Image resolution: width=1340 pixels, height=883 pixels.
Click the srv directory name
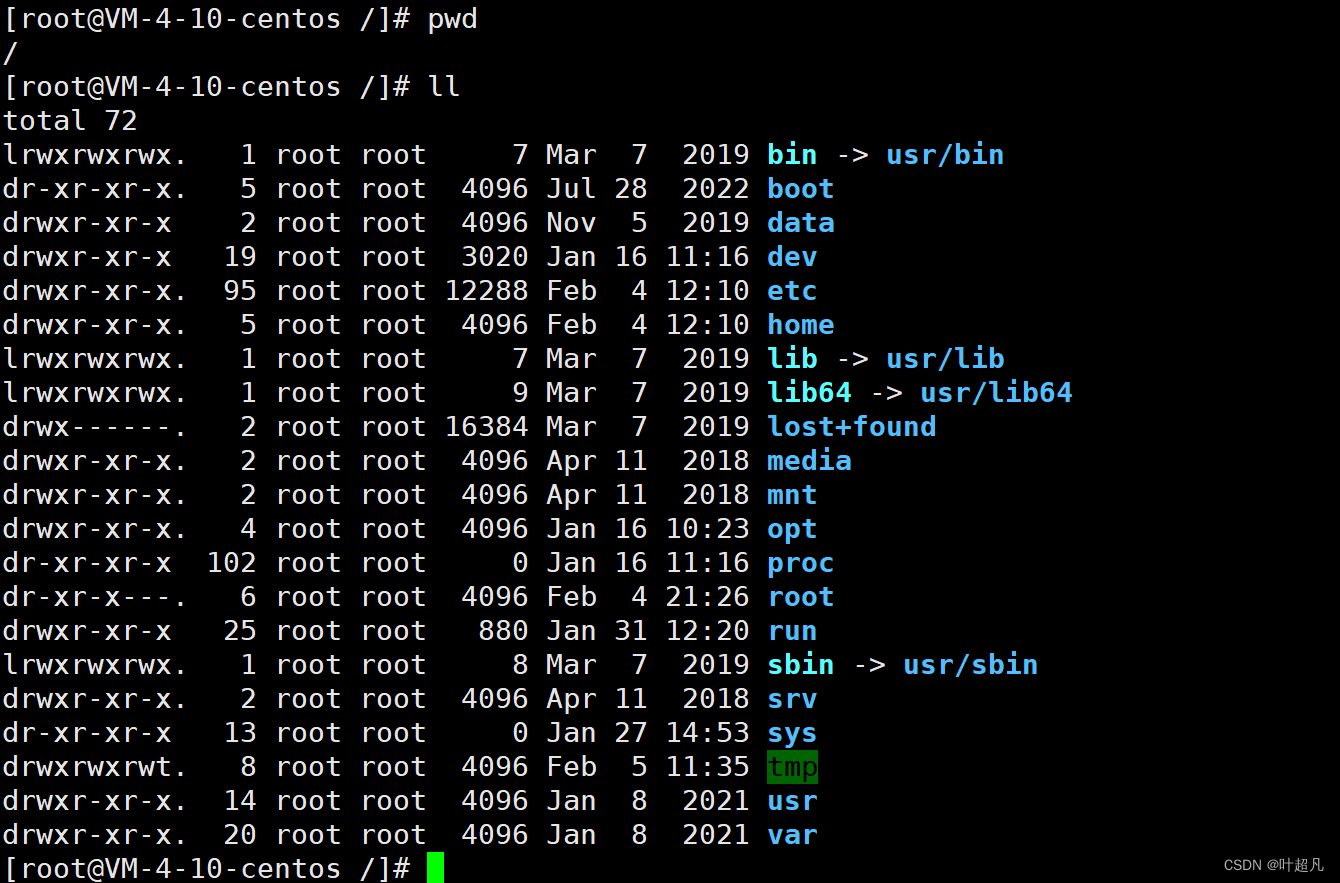[x=792, y=699]
